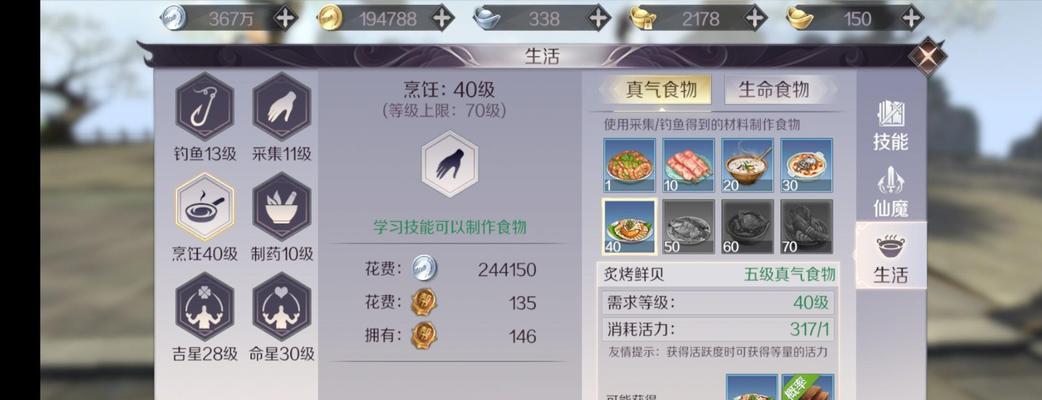Choose the level 10 meat recipe

[x=688, y=165]
